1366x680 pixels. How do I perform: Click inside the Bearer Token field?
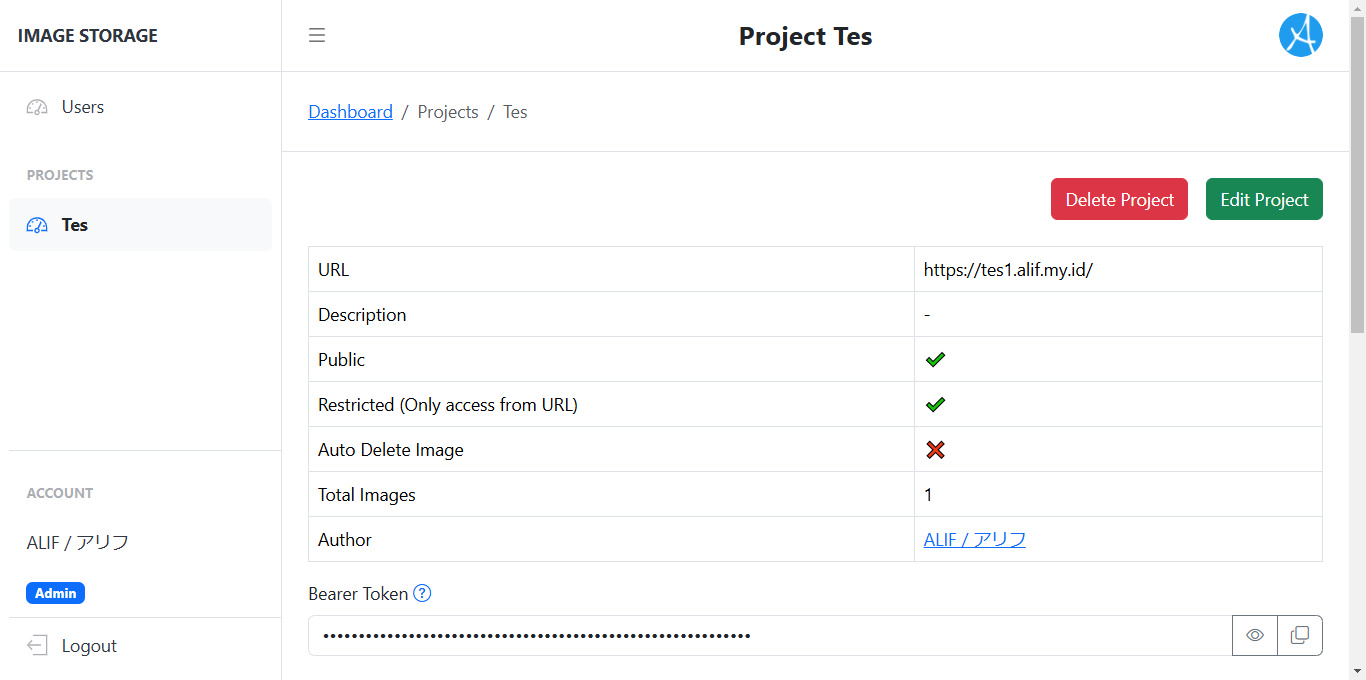click(770, 635)
